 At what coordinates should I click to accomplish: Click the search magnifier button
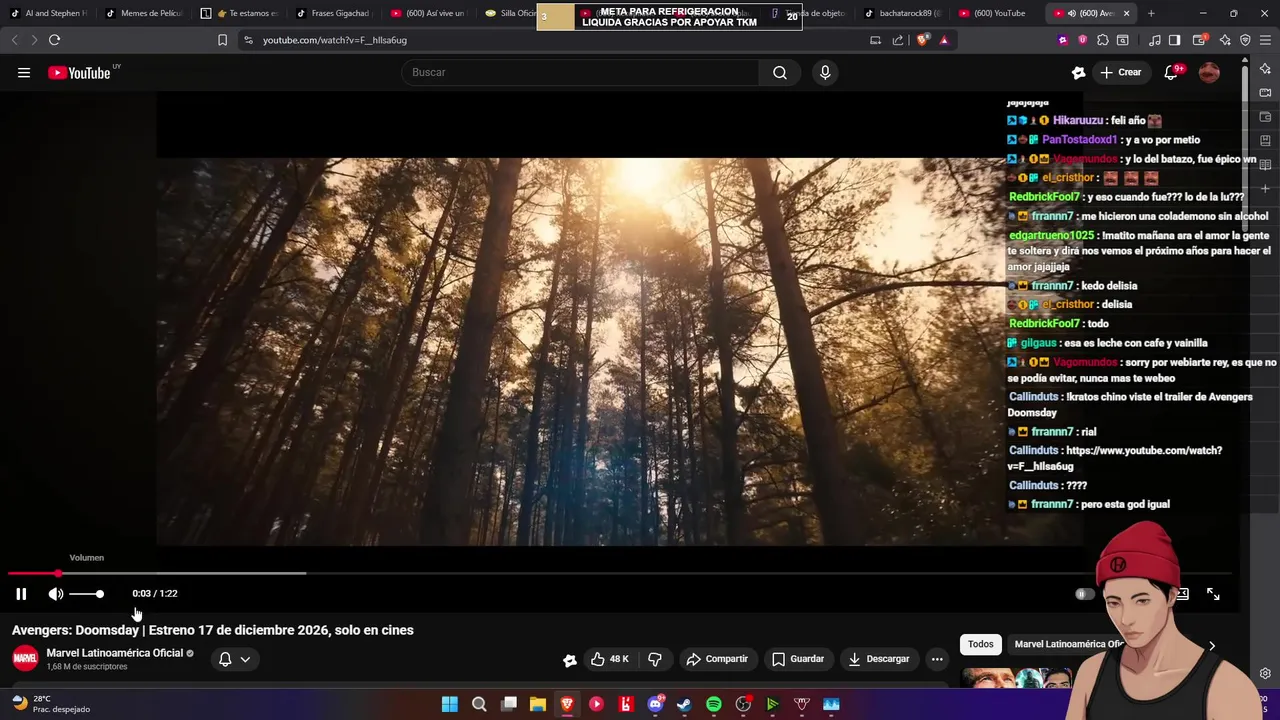click(x=780, y=72)
